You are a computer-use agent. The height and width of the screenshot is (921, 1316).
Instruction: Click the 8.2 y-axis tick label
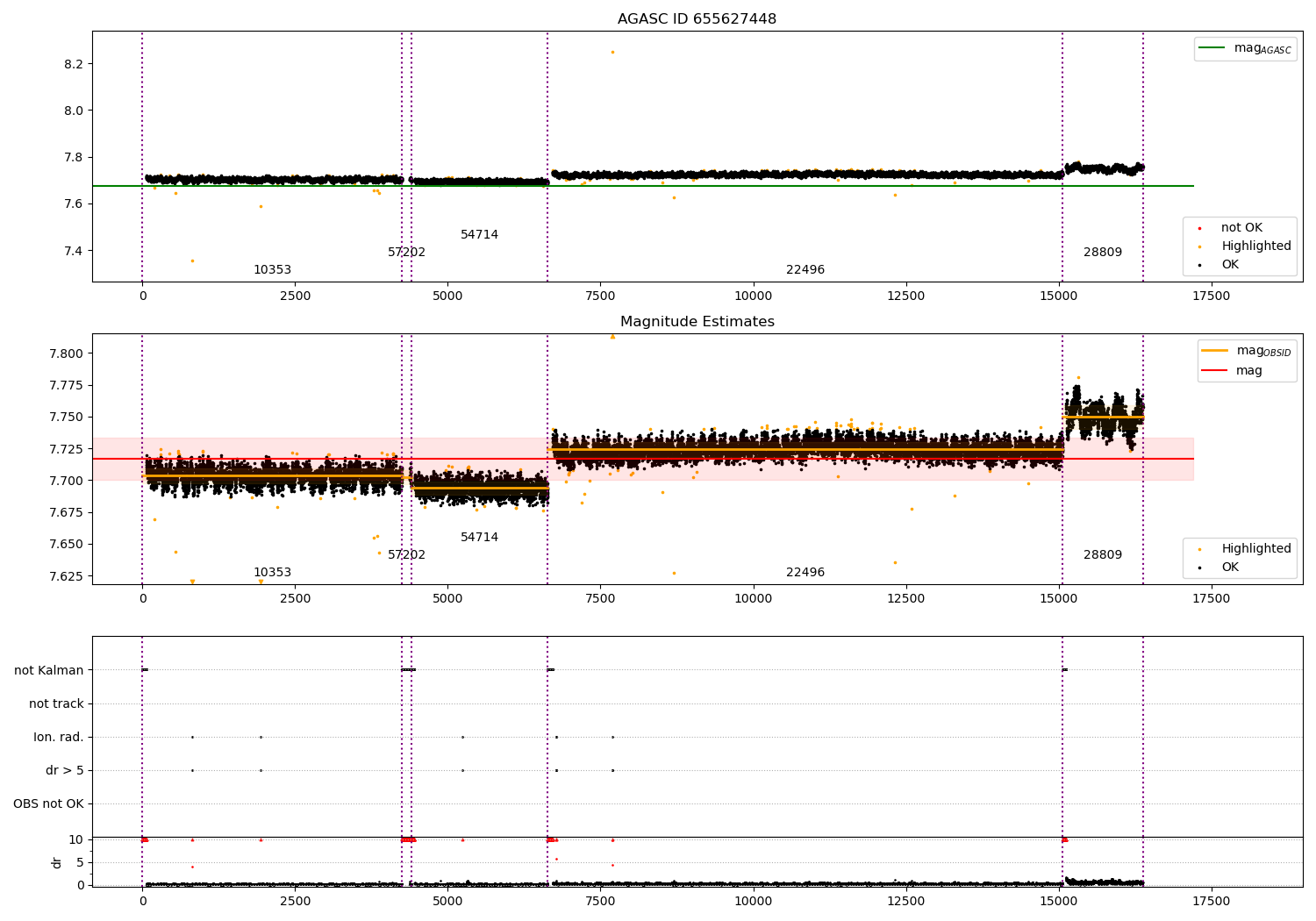coord(74,64)
